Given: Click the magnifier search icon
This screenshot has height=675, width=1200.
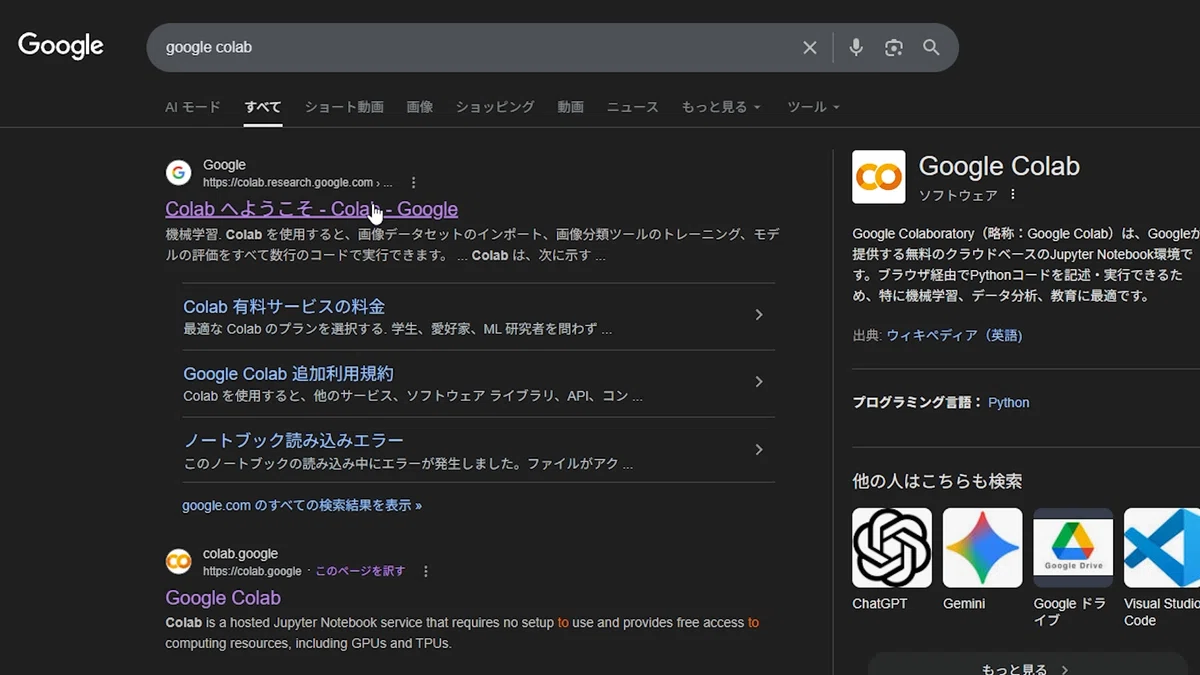Looking at the screenshot, I should 932,48.
